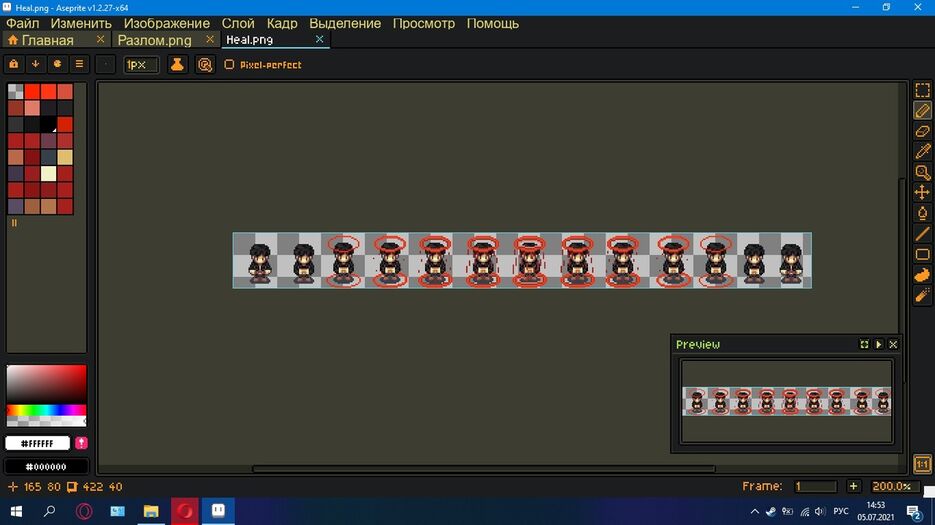This screenshot has height=525, width=935.
Task: Click the Heal.png sprite sheet on canvas
Action: point(522,260)
